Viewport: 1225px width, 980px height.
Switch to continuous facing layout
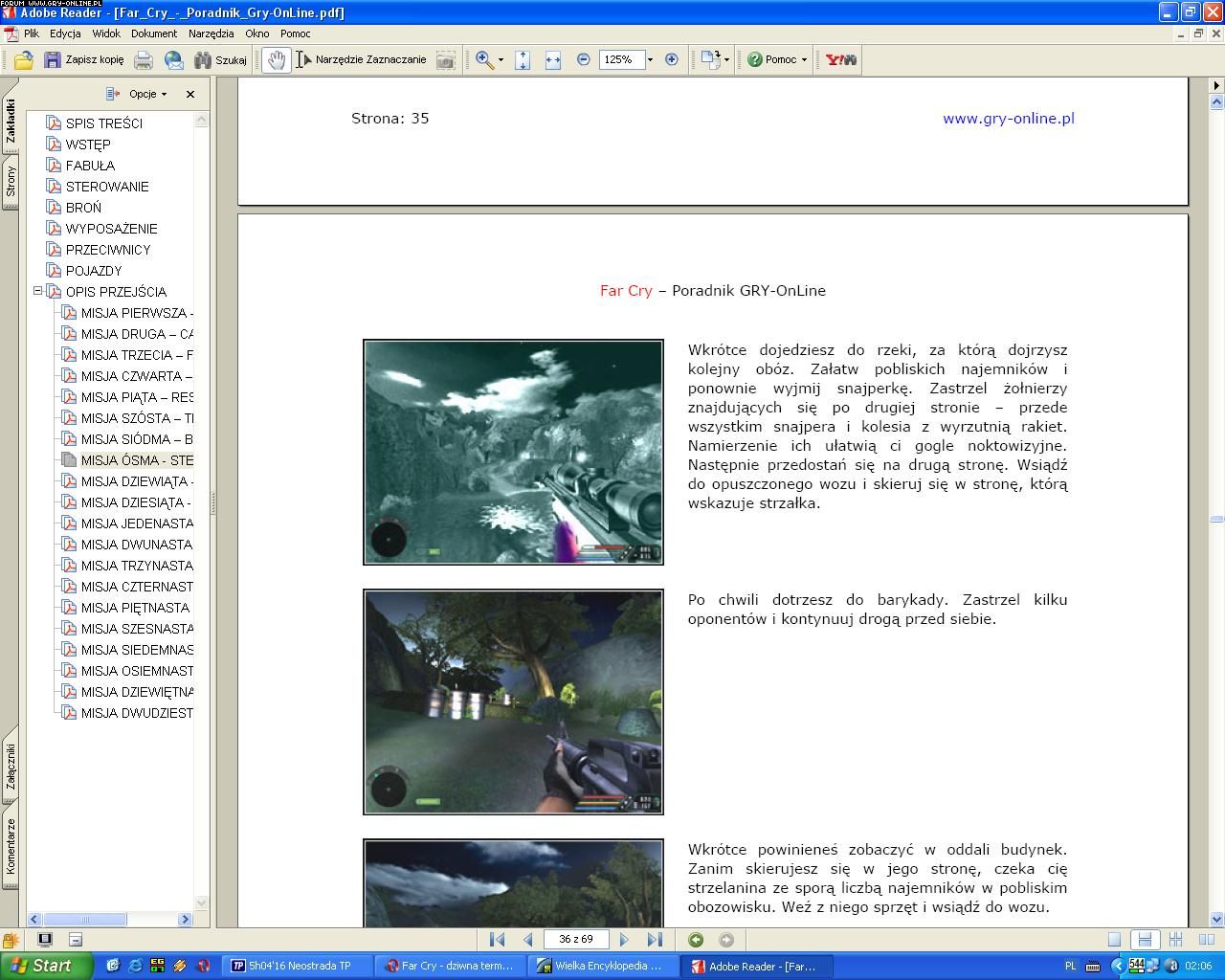1175,940
